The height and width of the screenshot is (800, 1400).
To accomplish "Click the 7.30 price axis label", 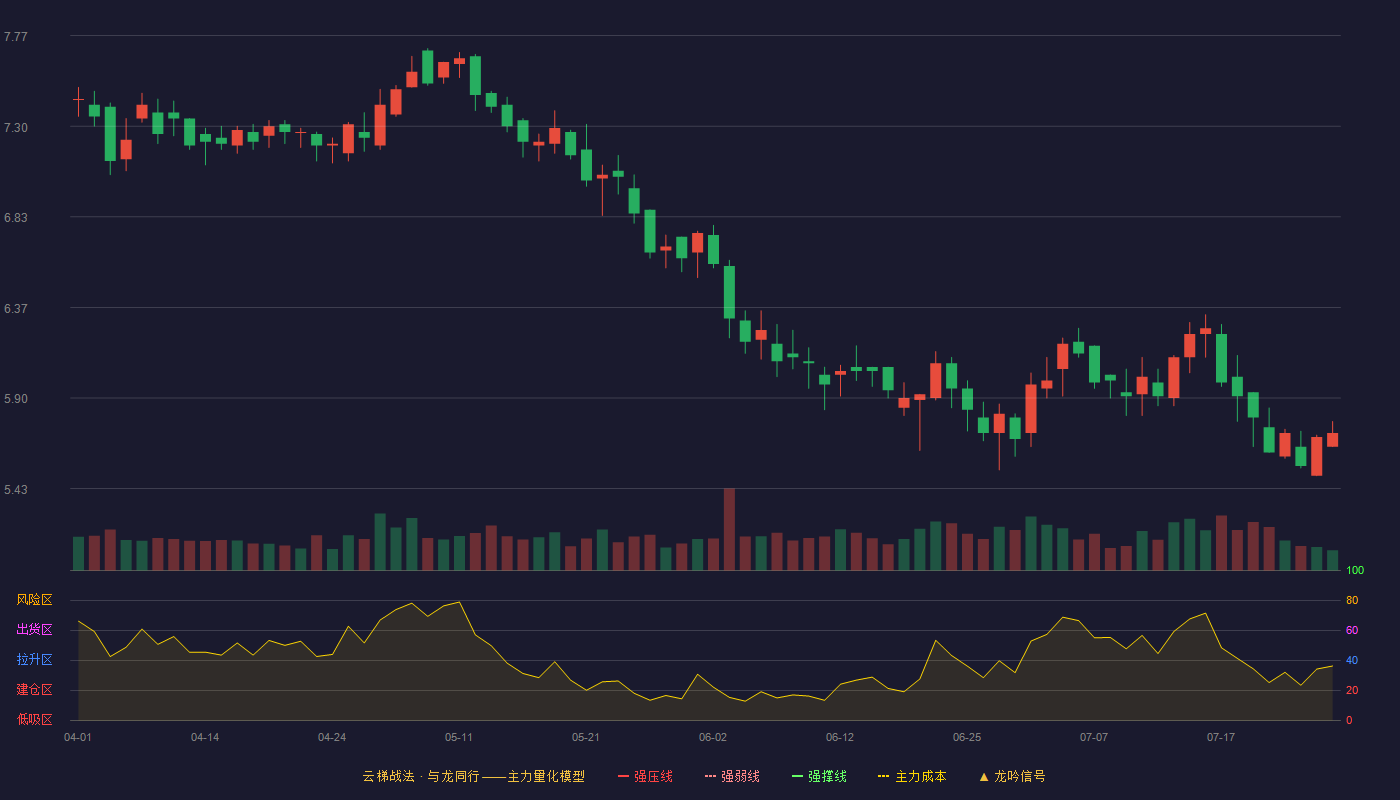I will (x=16, y=128).
